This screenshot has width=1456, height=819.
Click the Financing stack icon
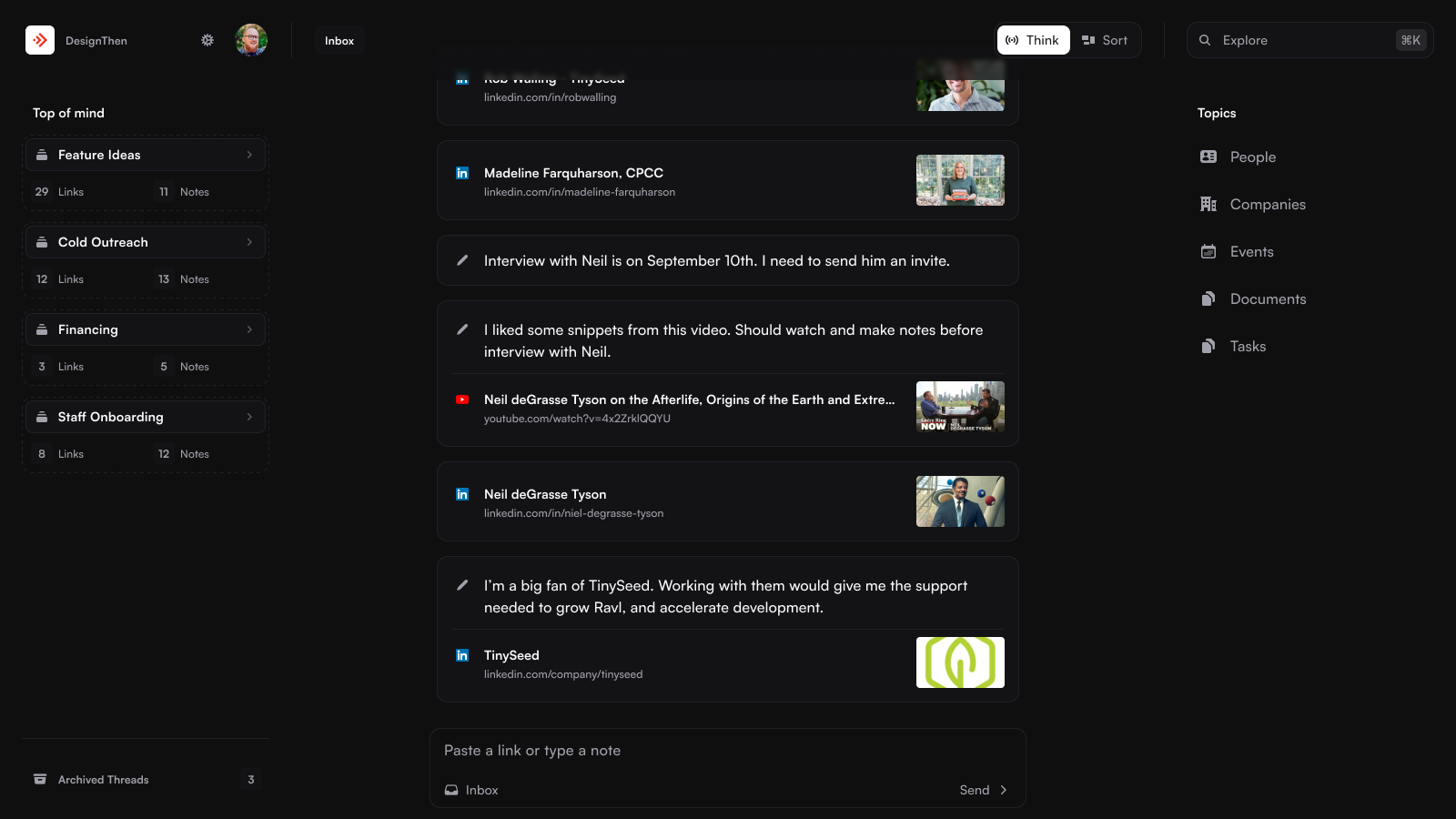click(x=42, y=329)
